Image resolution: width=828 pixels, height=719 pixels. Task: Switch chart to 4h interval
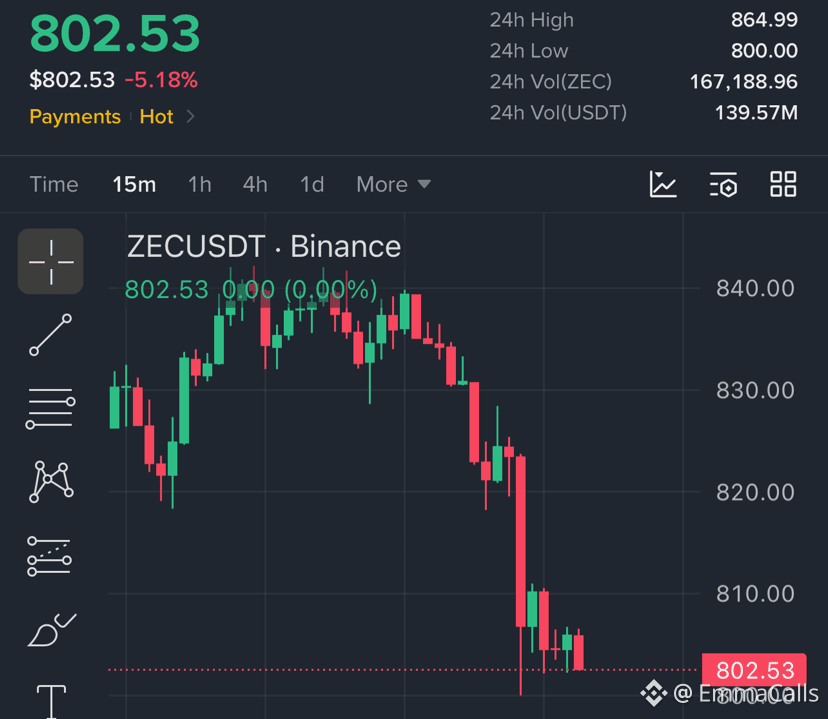(255, 184)
